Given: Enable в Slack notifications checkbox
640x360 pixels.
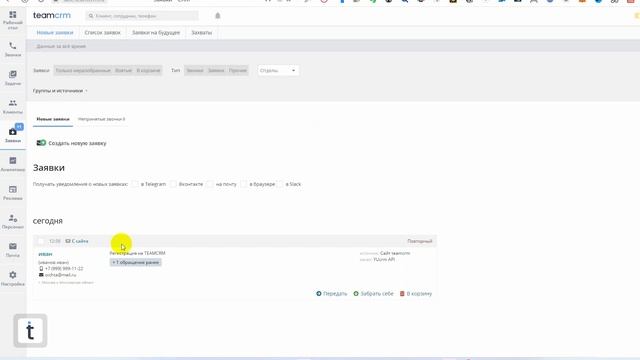Looking at the screenshot, I should 280,184.
